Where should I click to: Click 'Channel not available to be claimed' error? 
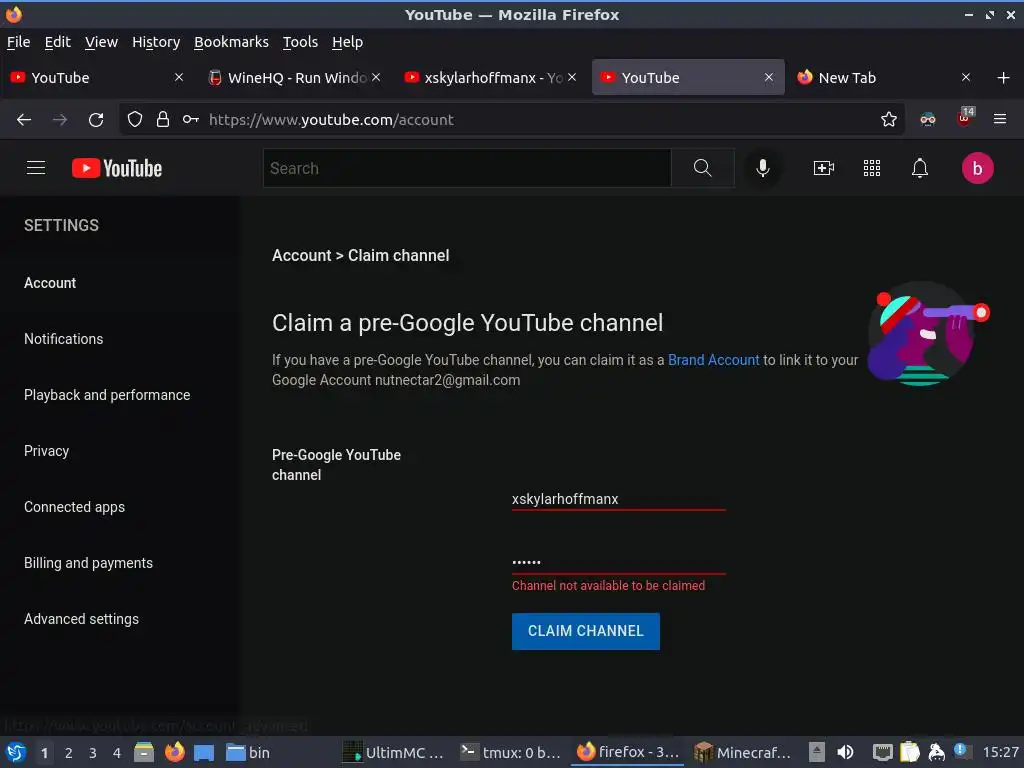608,586
